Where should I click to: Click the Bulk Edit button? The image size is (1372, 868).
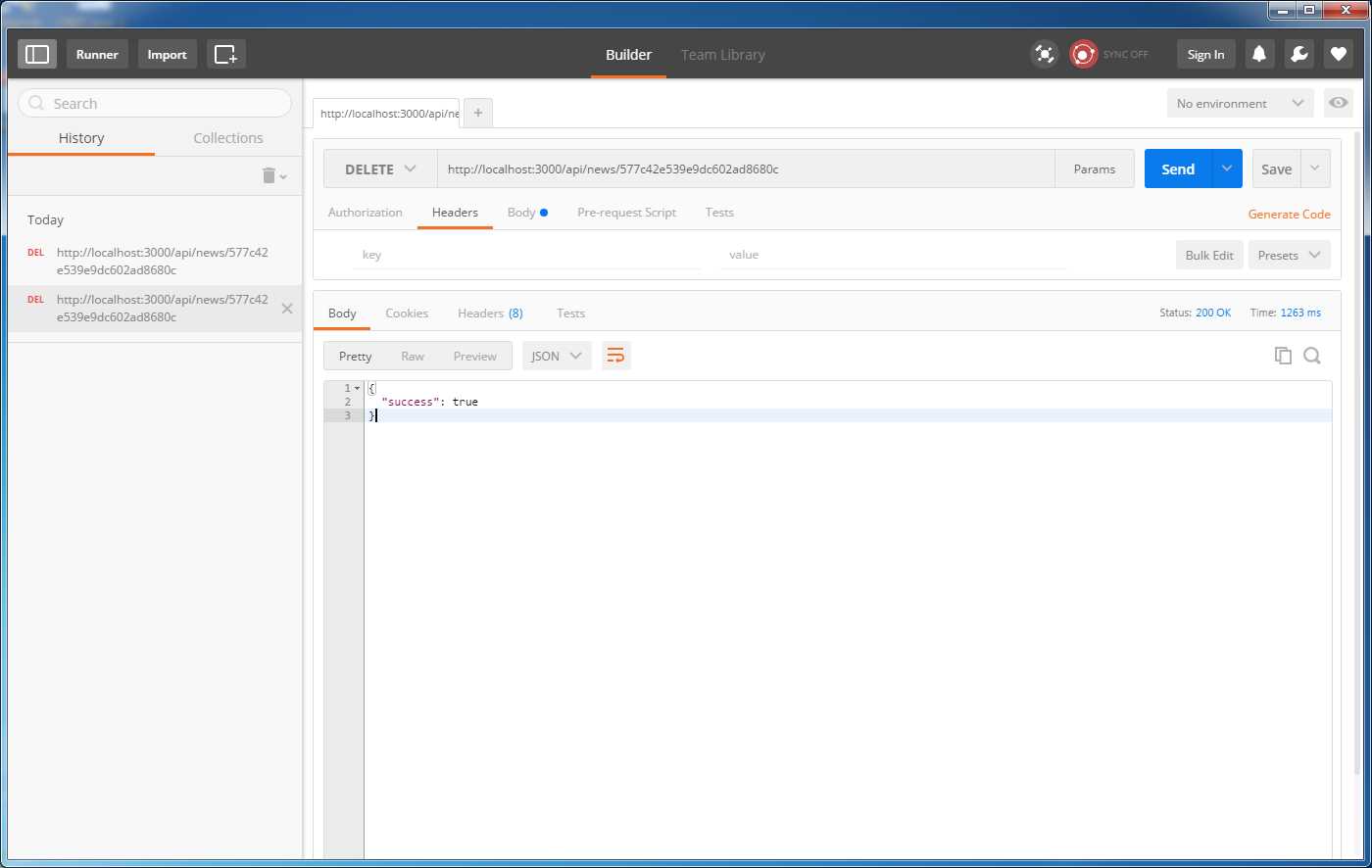point(1209,255)
